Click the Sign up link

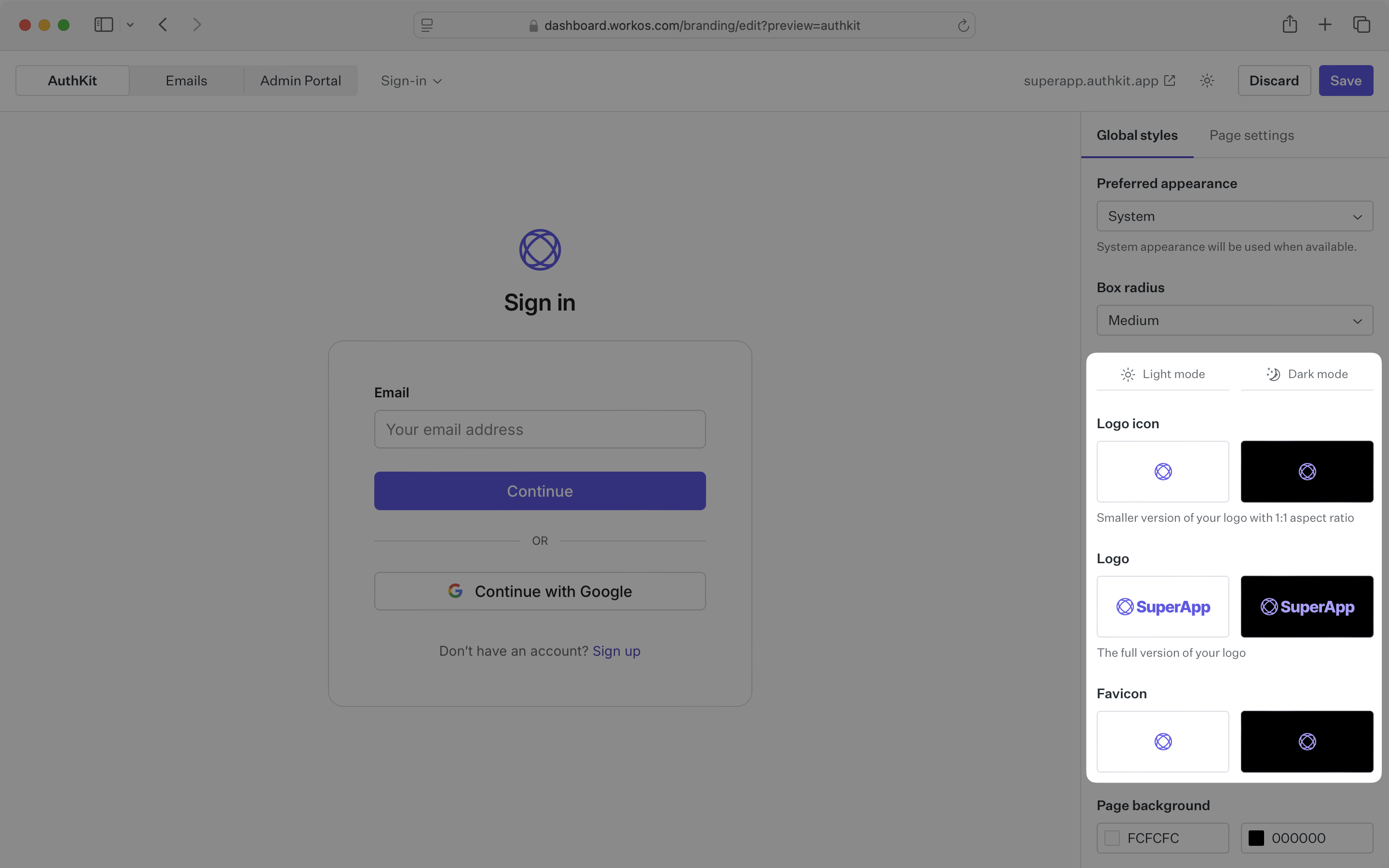point(616,650)
